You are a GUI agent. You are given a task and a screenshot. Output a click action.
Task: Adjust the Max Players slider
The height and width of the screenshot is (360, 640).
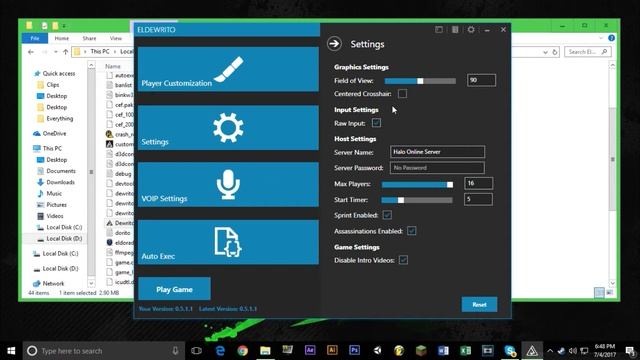(x=417, y=184)
